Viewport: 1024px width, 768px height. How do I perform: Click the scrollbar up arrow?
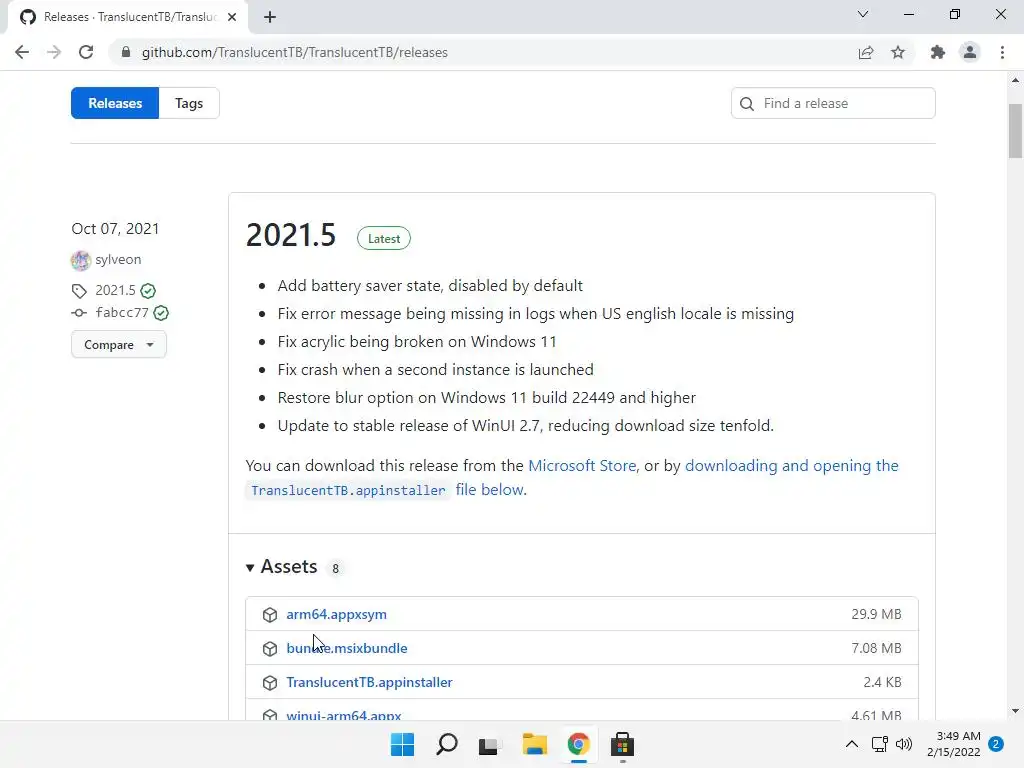1015,80
